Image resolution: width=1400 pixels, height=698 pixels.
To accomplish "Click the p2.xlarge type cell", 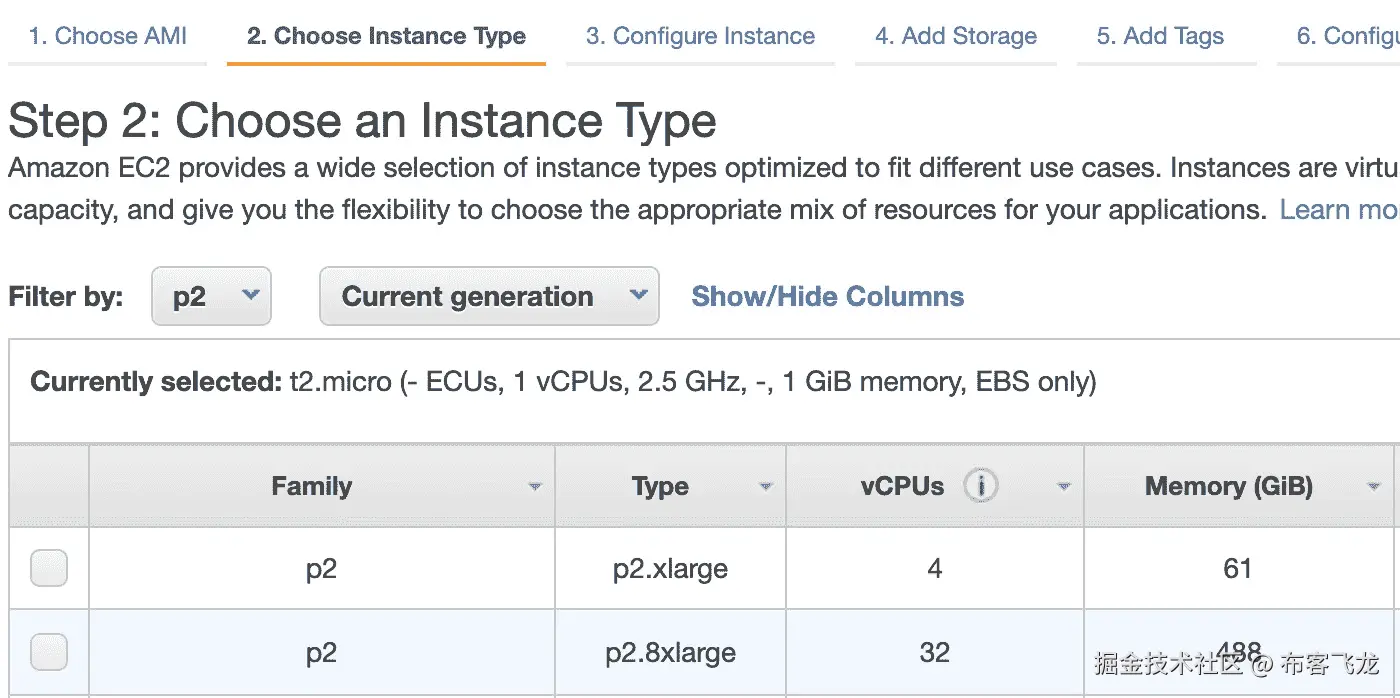I will [x=670, y=569].
